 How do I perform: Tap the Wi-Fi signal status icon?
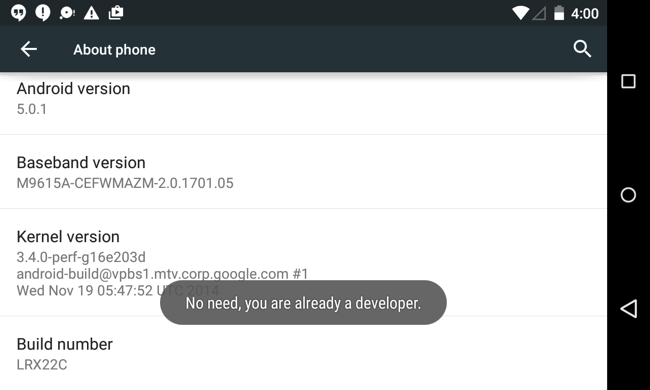point(520,13)
